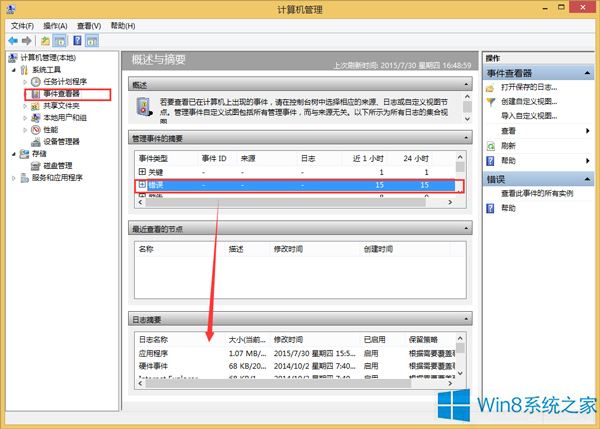The width and height of the screenshot is (600, 429).
Task: Click the Up one level folder icon
Action: tap(46, 41)
